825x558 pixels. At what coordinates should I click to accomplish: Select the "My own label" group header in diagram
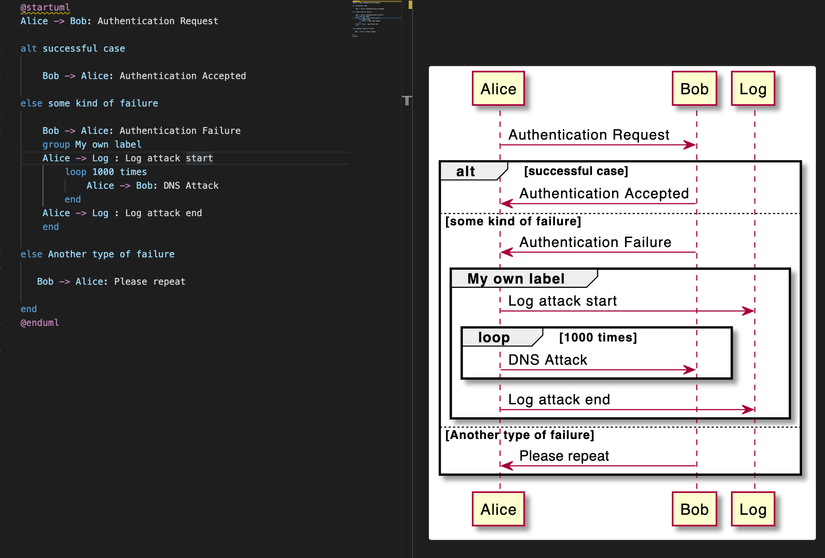[516, 278]
